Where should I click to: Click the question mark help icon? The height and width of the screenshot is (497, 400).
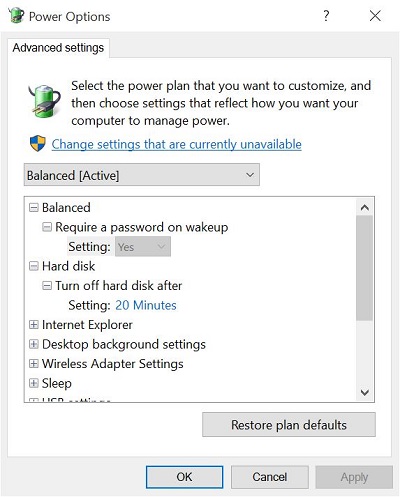point(326,15)
